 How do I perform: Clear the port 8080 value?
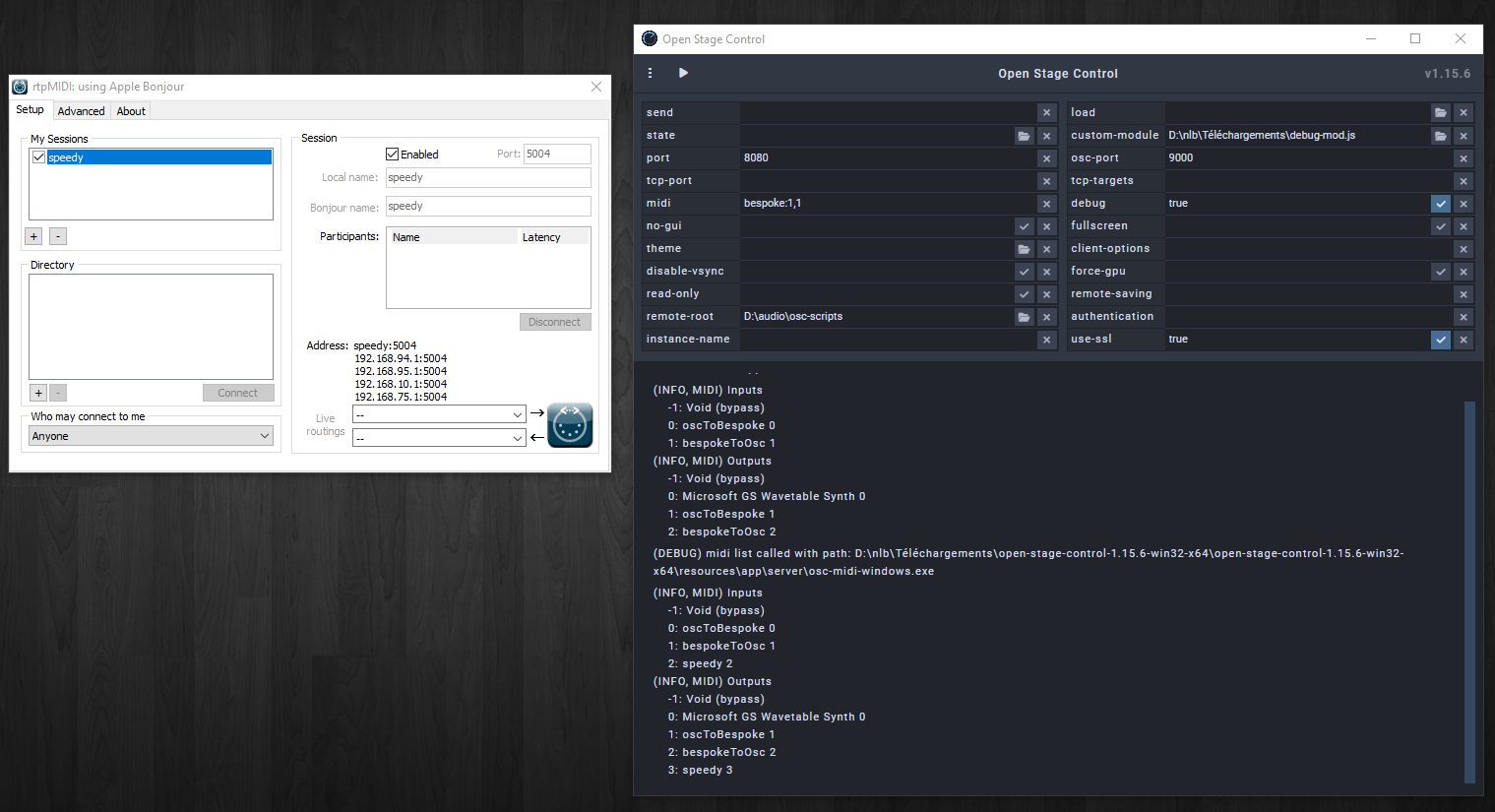(1047, 158)
